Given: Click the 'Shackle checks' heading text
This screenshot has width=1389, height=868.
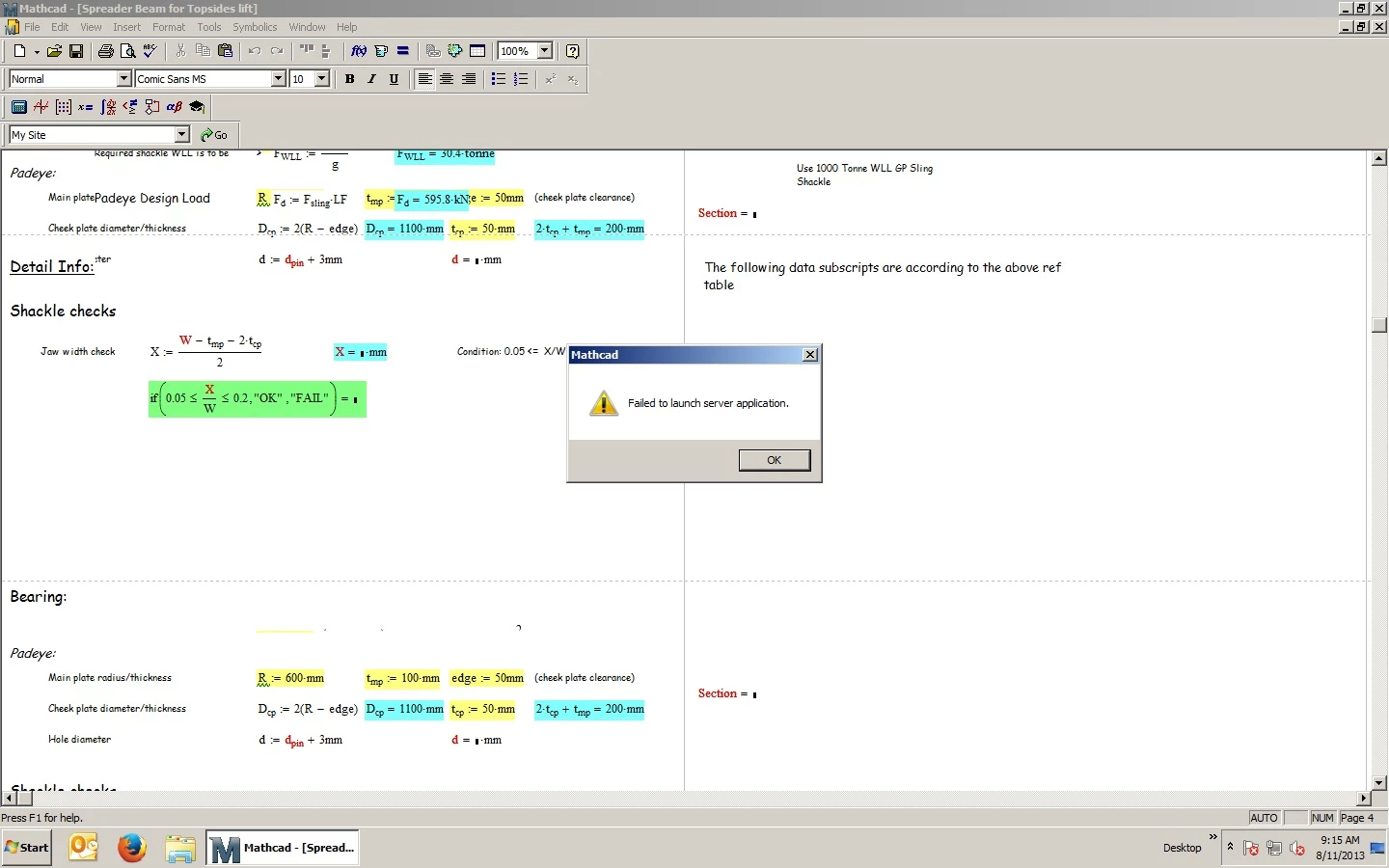Looking at the screenshot, I should 63,311.
